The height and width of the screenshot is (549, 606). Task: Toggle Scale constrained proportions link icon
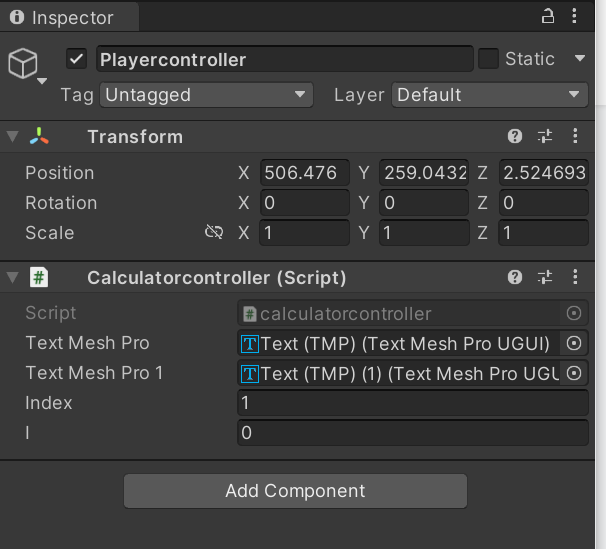tap(213, 233)
